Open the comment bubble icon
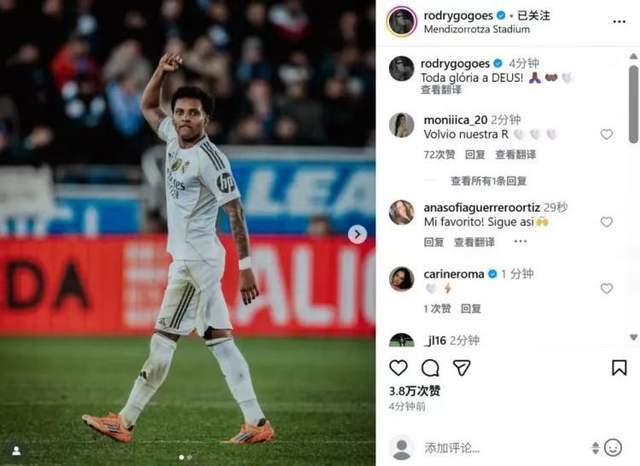Viewport: 640px width, 466px height. (430, 368)
